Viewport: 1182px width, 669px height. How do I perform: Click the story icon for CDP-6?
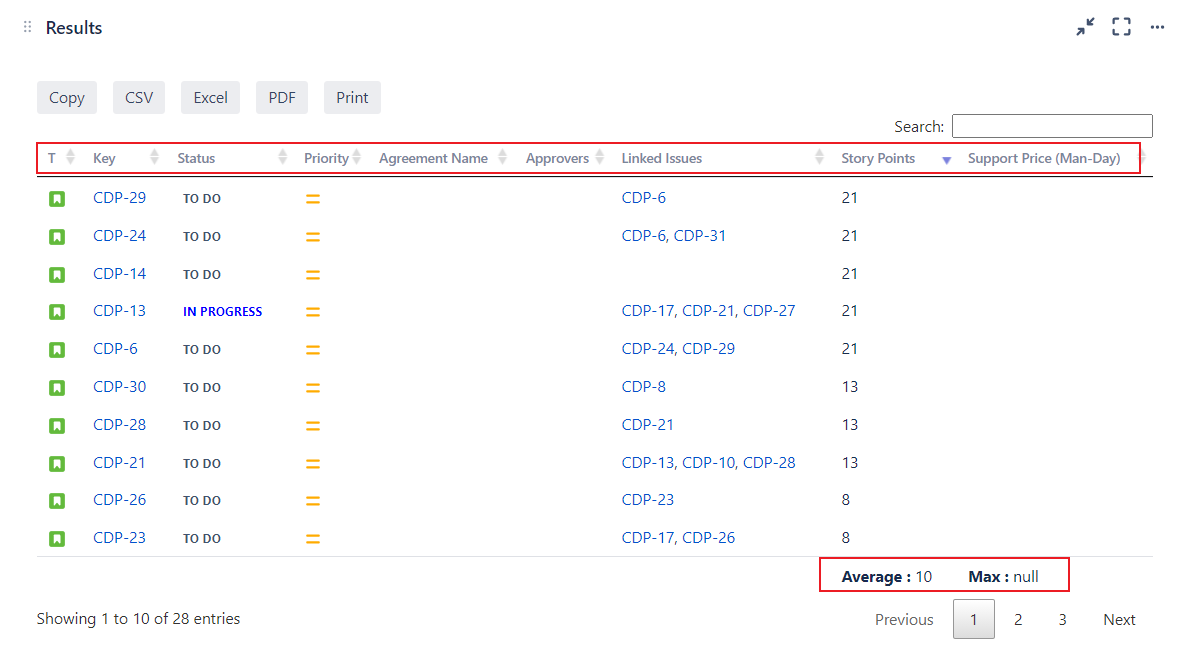[x=57, y=350]
